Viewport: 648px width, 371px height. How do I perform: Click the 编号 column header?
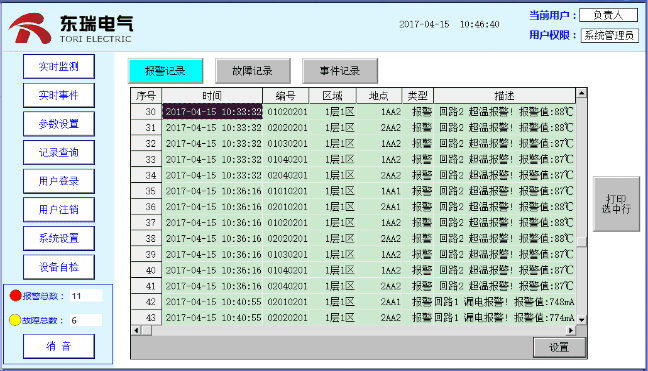[x=286, y=96]
